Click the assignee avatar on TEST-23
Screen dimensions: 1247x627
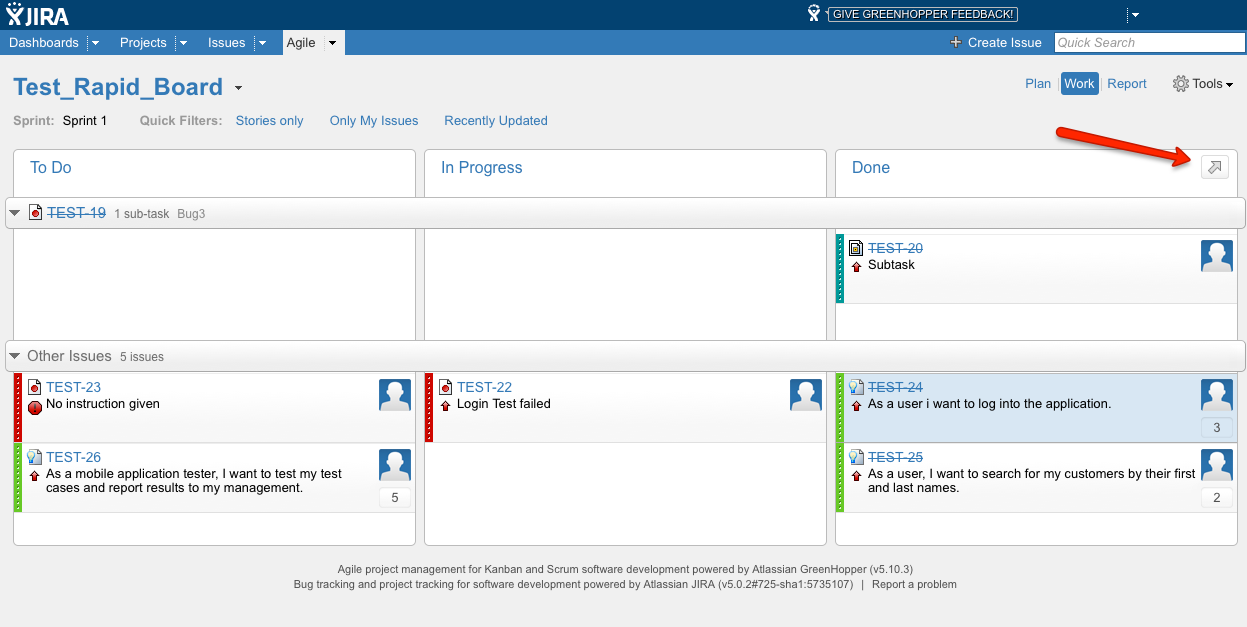tap(395, 395)
